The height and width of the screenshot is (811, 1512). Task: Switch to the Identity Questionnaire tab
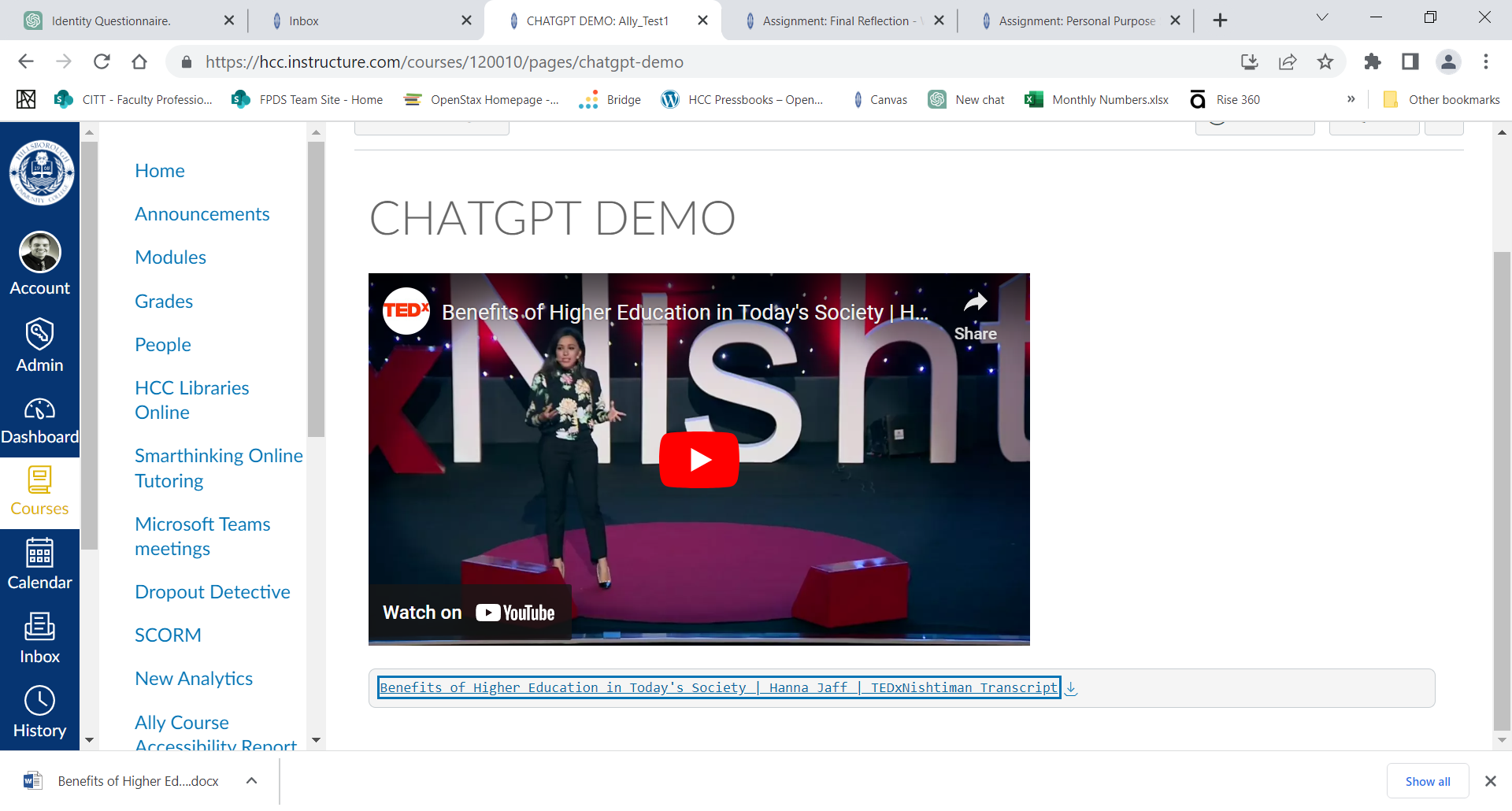(x=111, y=21)
